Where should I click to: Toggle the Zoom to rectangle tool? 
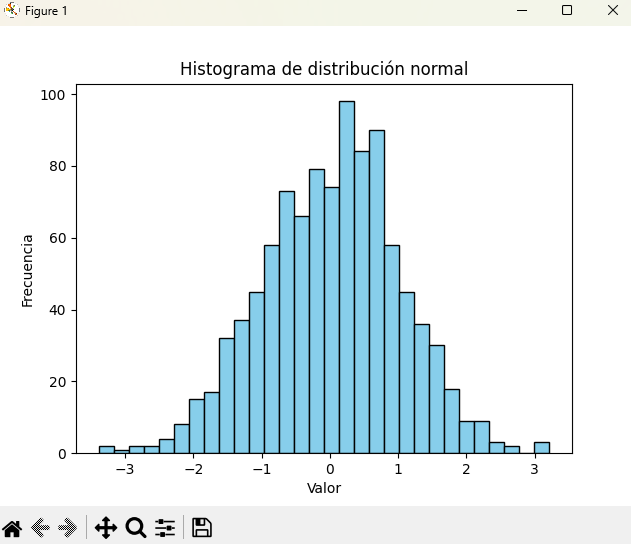click(x=136, y=527)
